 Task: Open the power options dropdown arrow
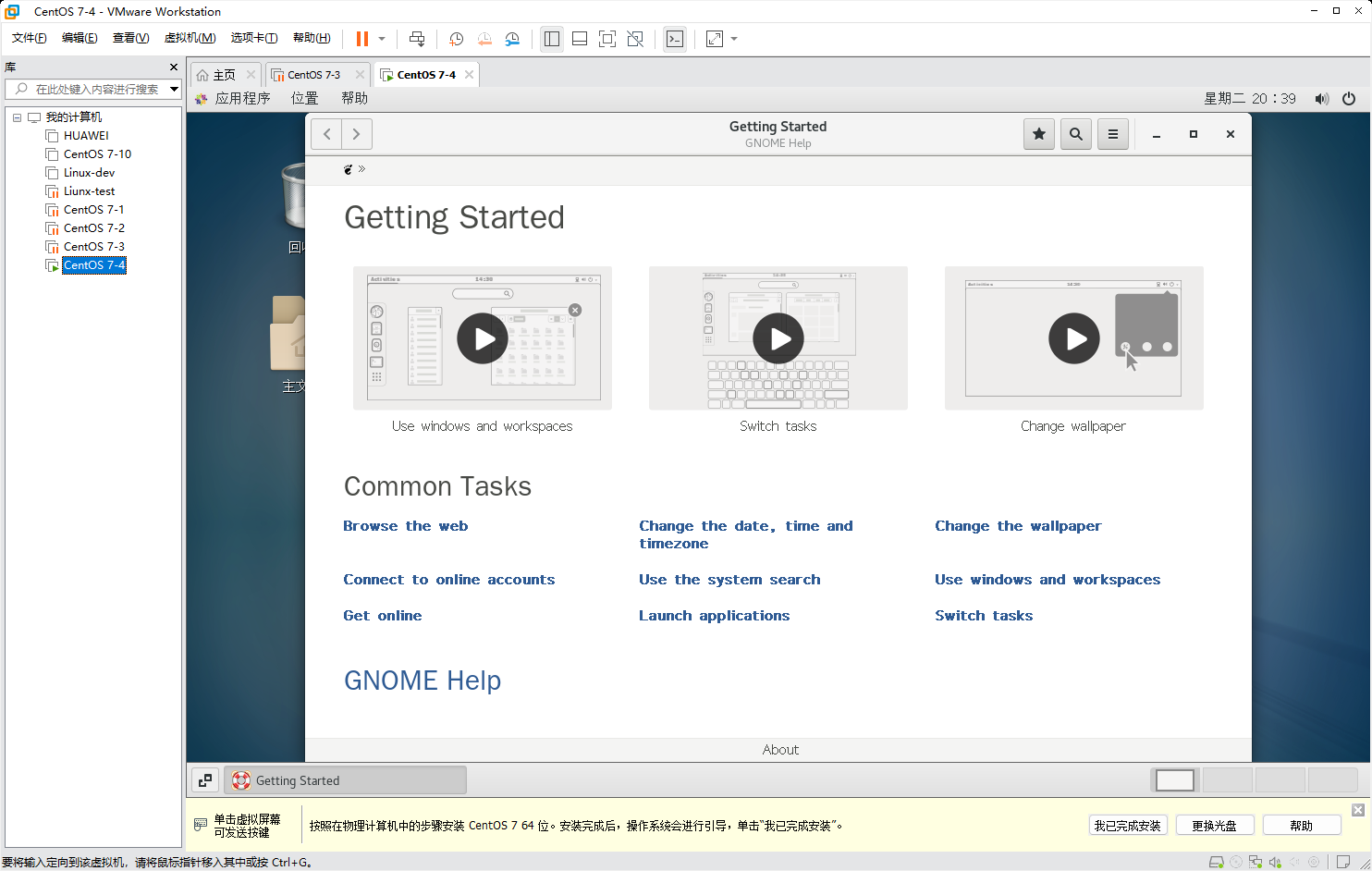(x=382, y=39)
